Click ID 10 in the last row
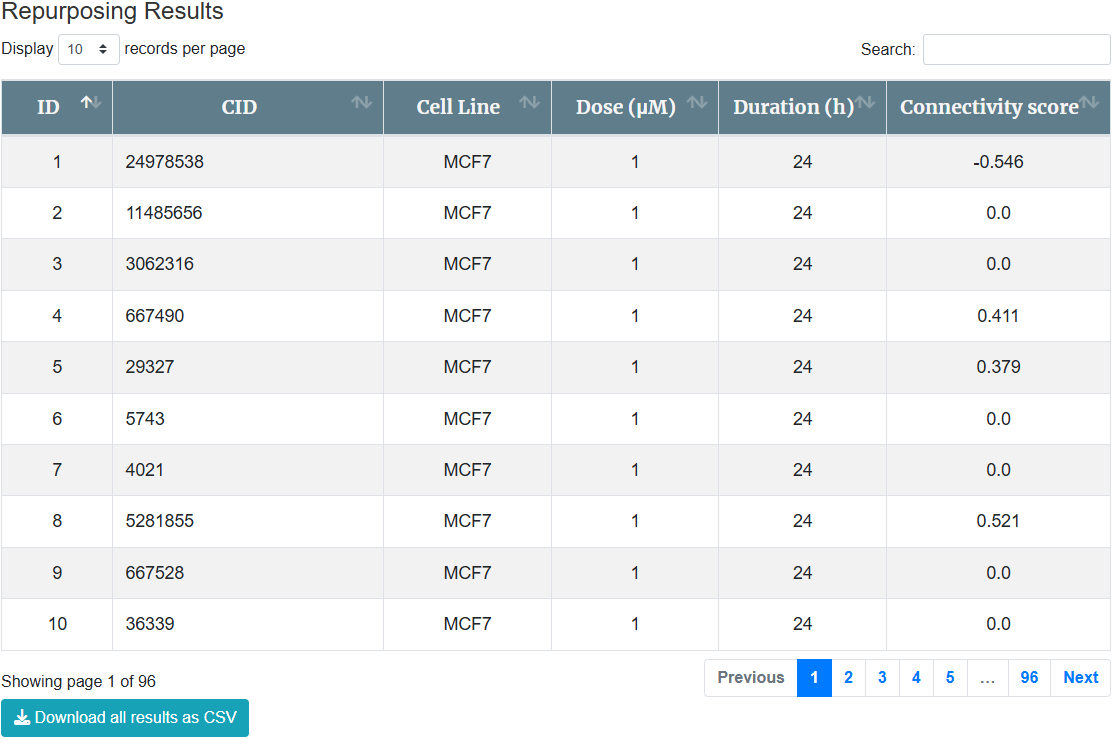This screenshot has width=1113, height=739. pyautogui.click(x=57, y=624)
